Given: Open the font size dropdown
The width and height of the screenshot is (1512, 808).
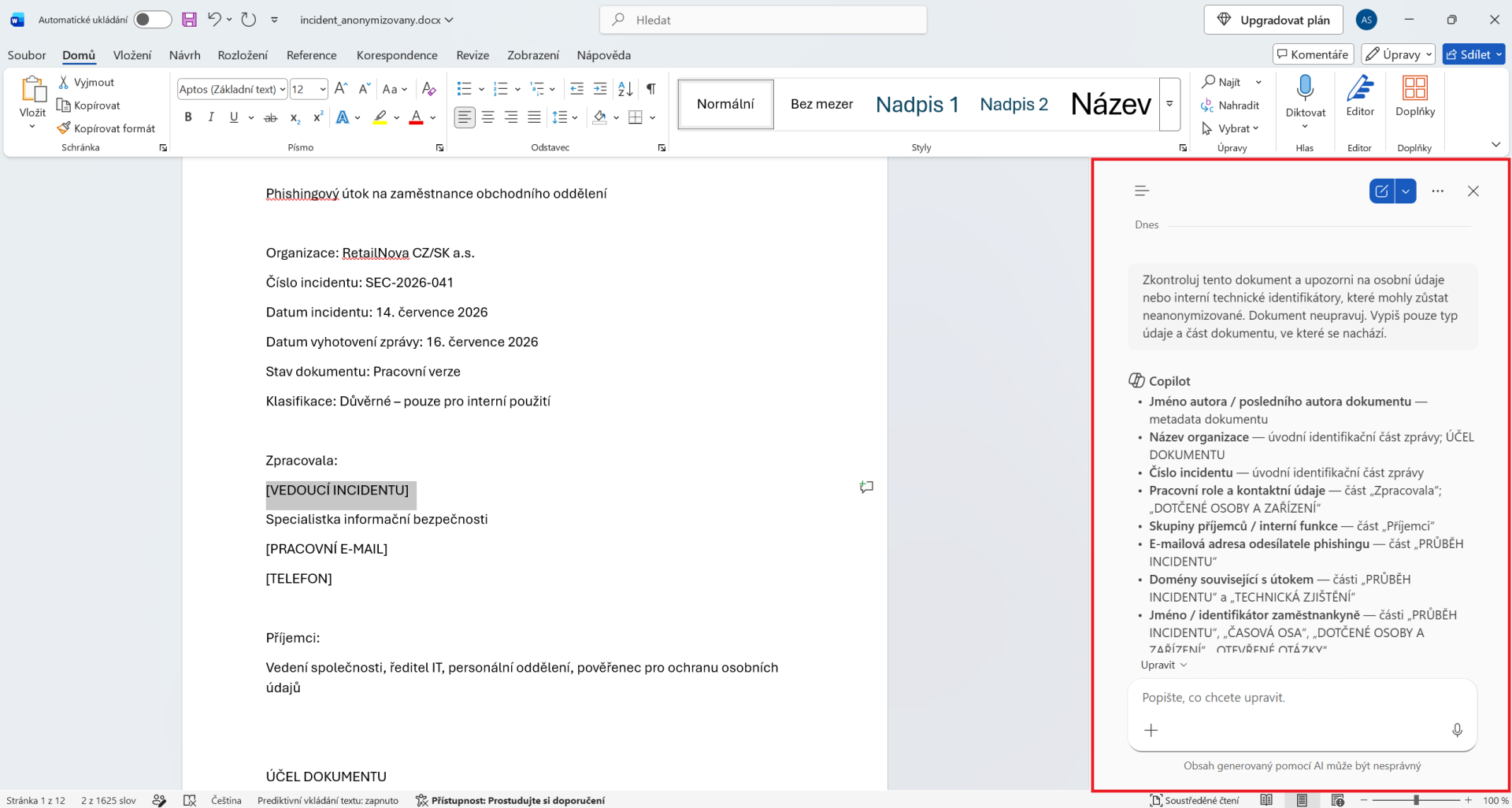Looking at the screenshot, I should click(323, 89).
